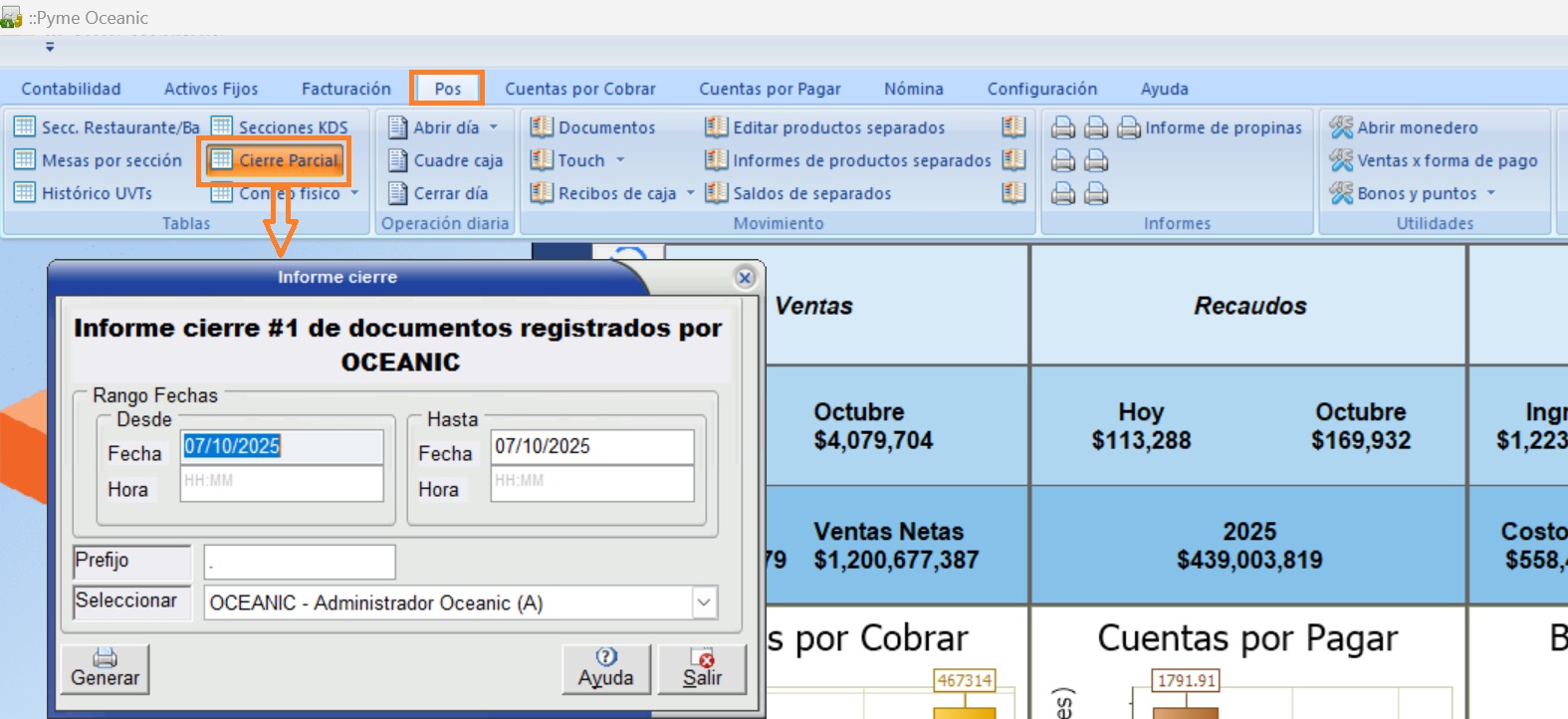Click the Ayuda button in dialog
The image size is (1568, 719).
point(605,668)
